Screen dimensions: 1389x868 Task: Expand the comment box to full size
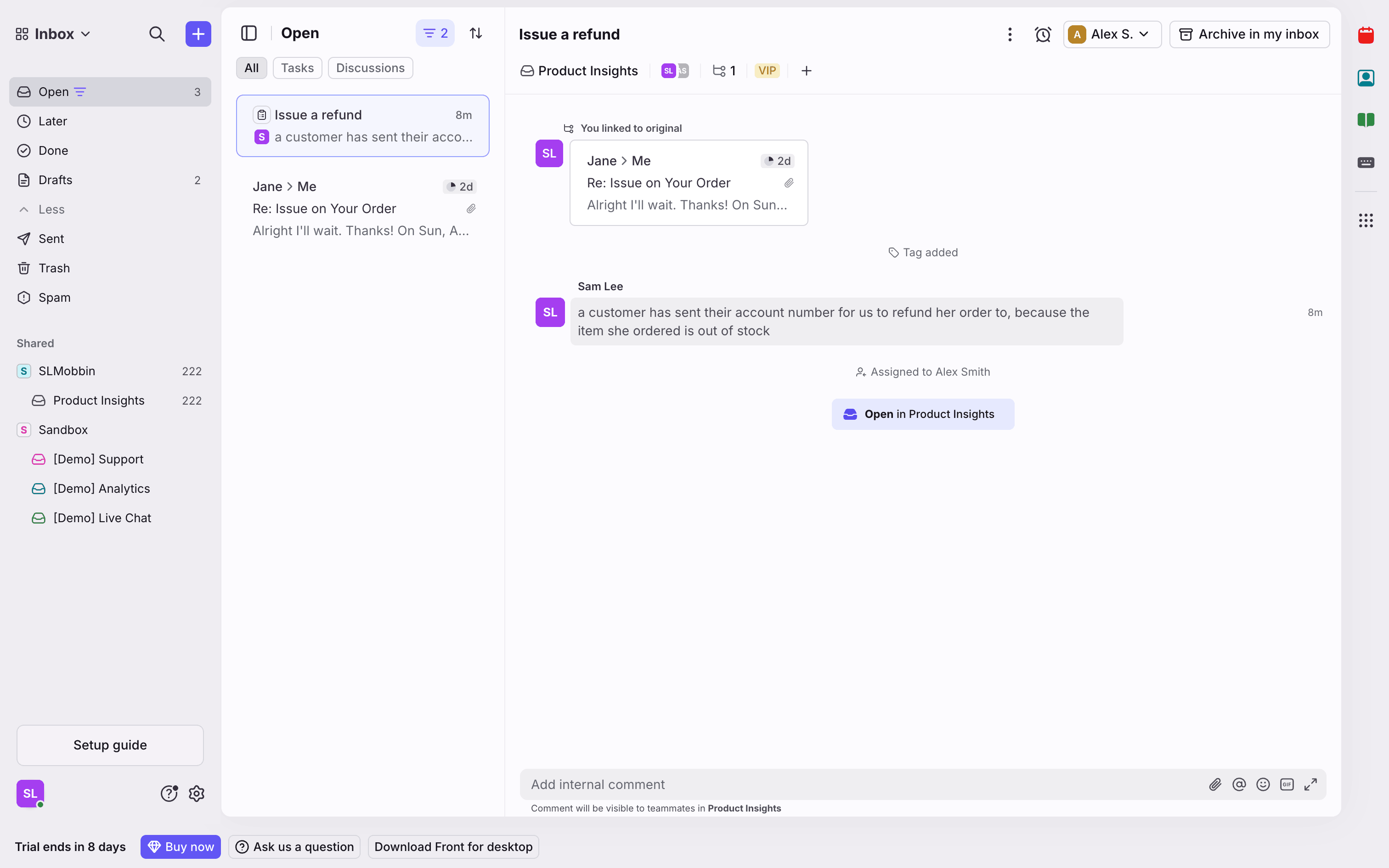1310,784
